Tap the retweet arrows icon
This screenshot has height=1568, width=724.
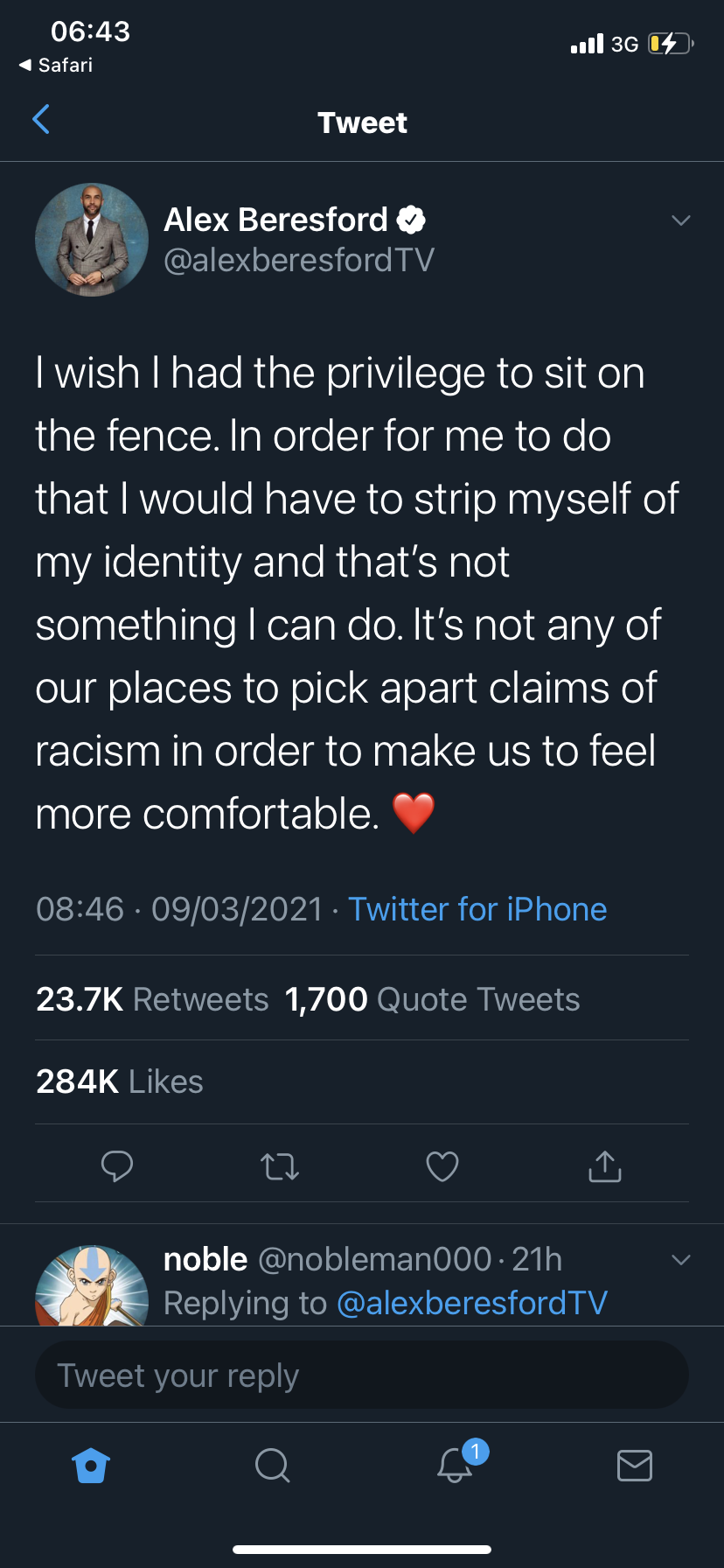click(x=280, y=1166)
